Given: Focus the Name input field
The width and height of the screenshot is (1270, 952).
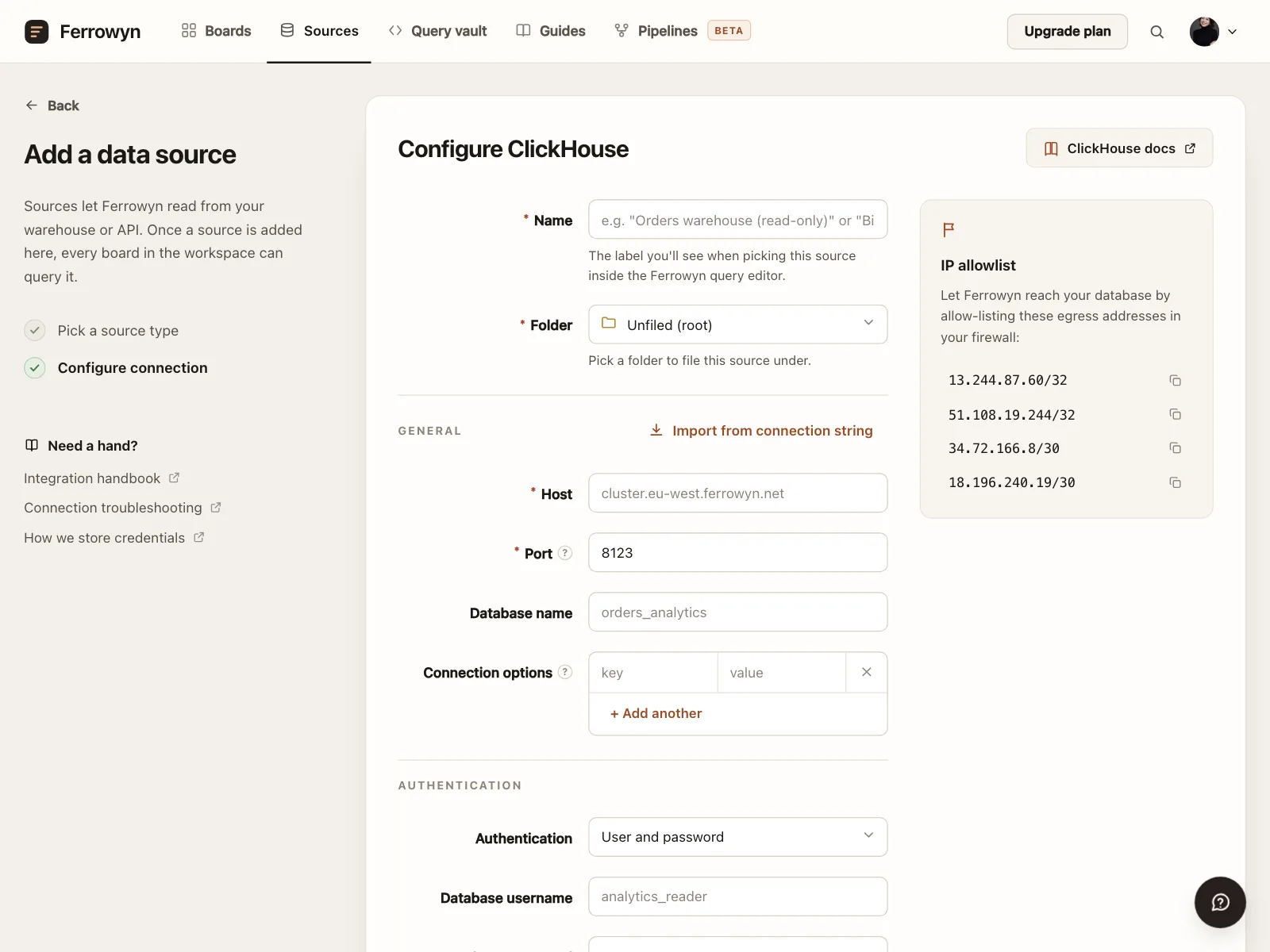Looking at the screenshot, I should point(738,220).
